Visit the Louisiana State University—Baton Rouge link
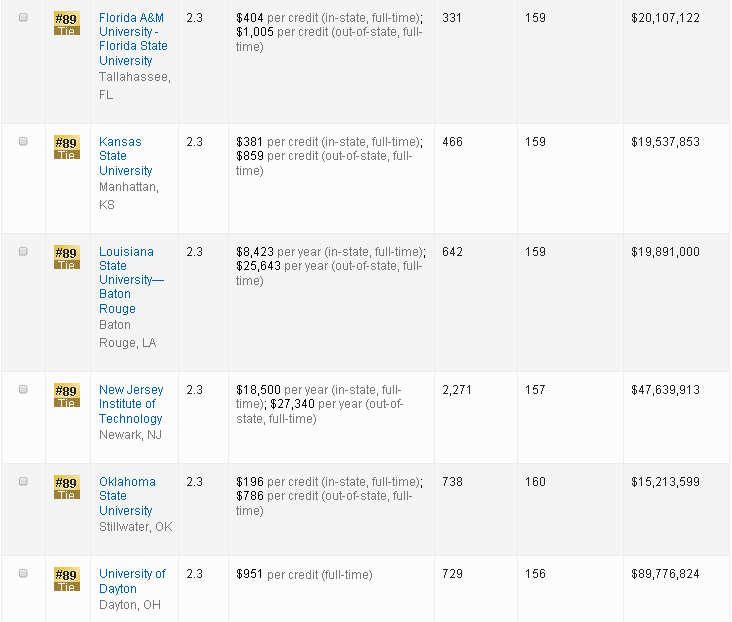Image resolution: width=732 pixels, height=622 pixels. 130,280
